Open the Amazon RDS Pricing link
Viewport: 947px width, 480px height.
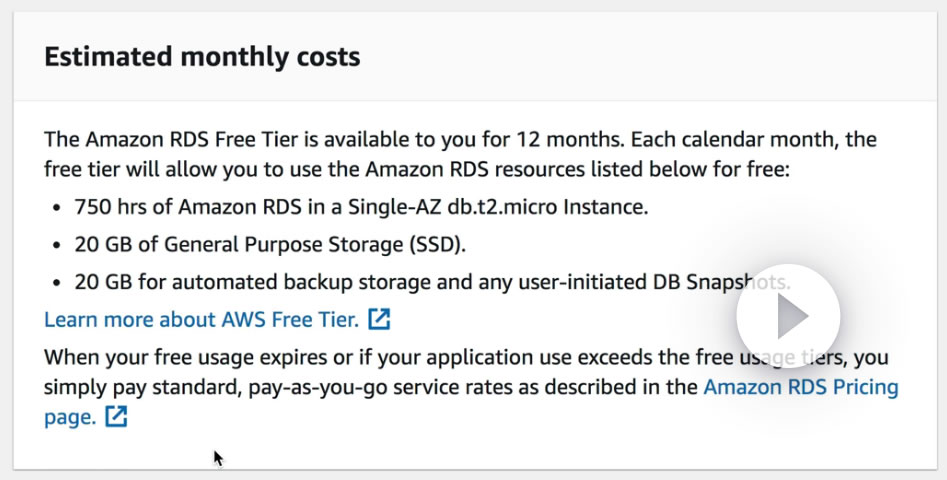(x=801, y=387)
